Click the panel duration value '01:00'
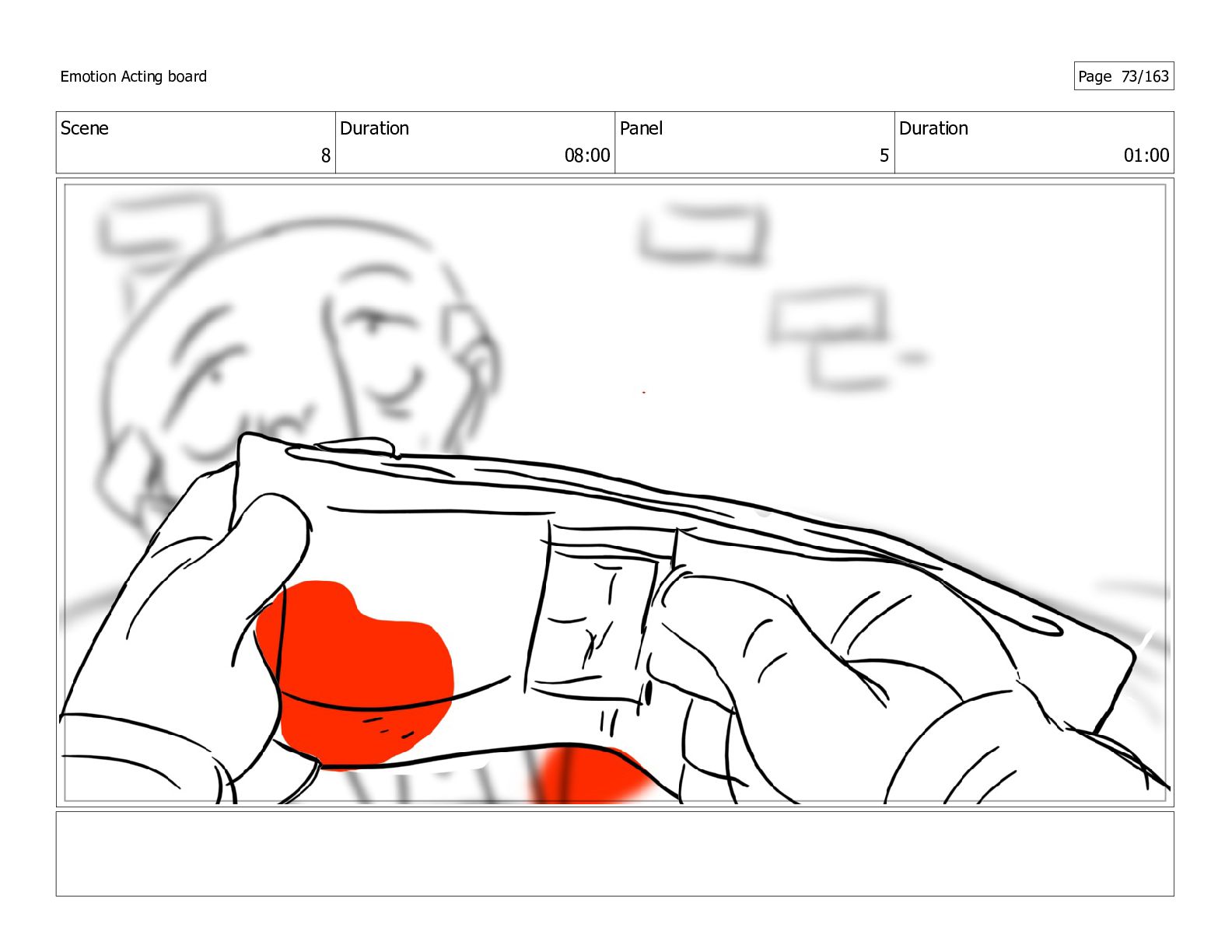 (x=1146, y=156)
